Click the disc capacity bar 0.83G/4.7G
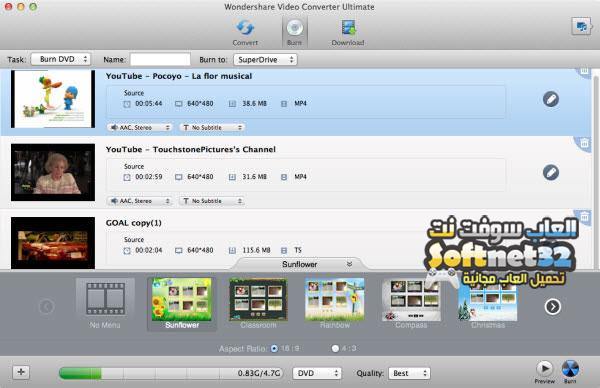Image resolution: width=600 pixels, height=388 pixels. (171, 373)
